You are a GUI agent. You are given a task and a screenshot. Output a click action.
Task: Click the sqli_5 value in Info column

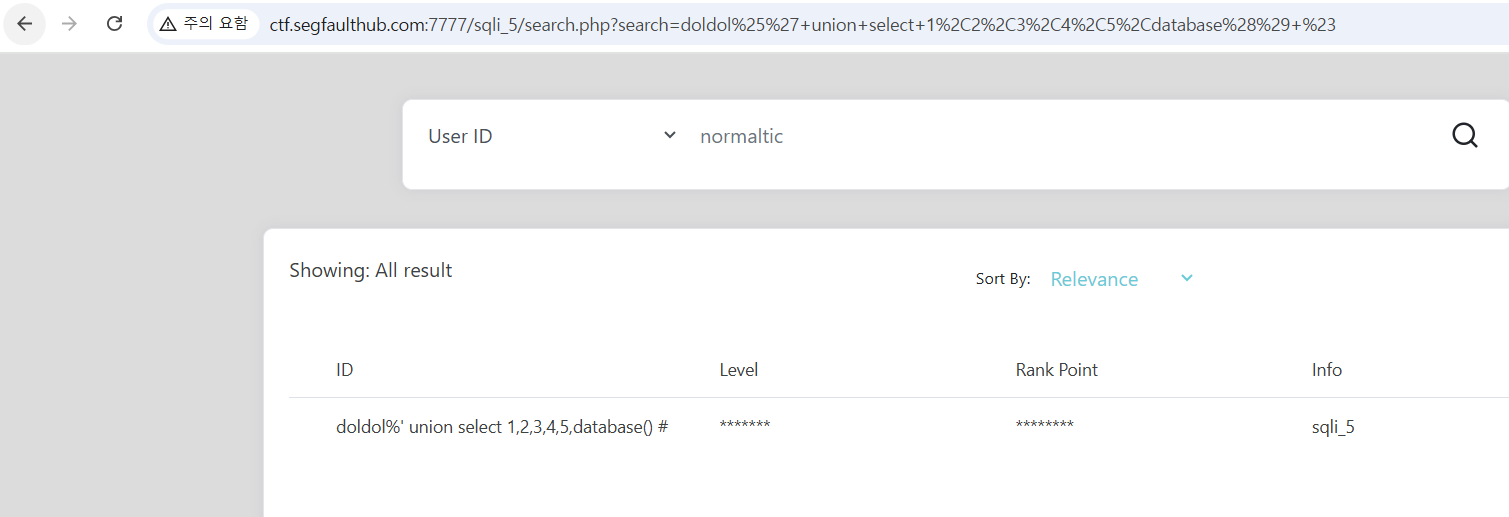tap(1333, 427)
